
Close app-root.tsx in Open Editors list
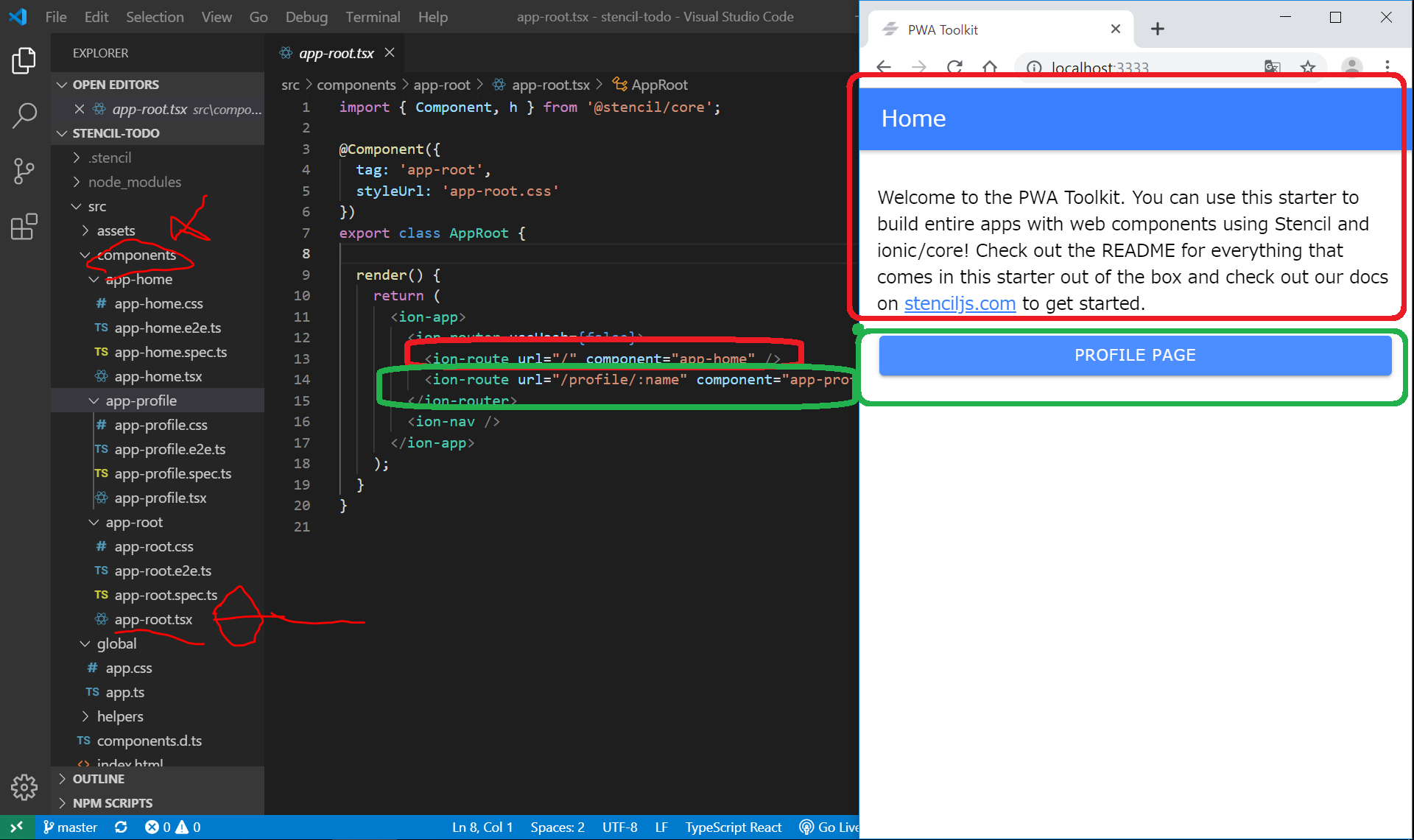tap(80, 109)
